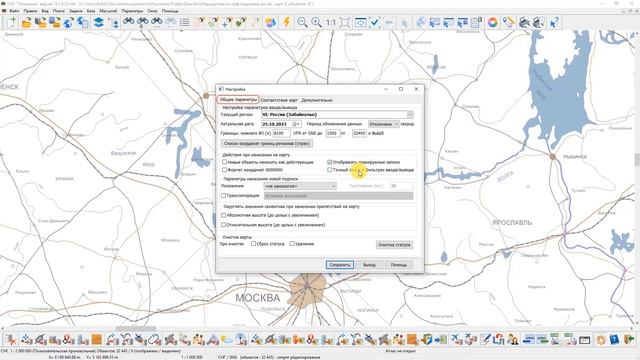Click the green exit arrow icon at bottom right
Viewport: 640px width, 360px height.
[629, 339]
